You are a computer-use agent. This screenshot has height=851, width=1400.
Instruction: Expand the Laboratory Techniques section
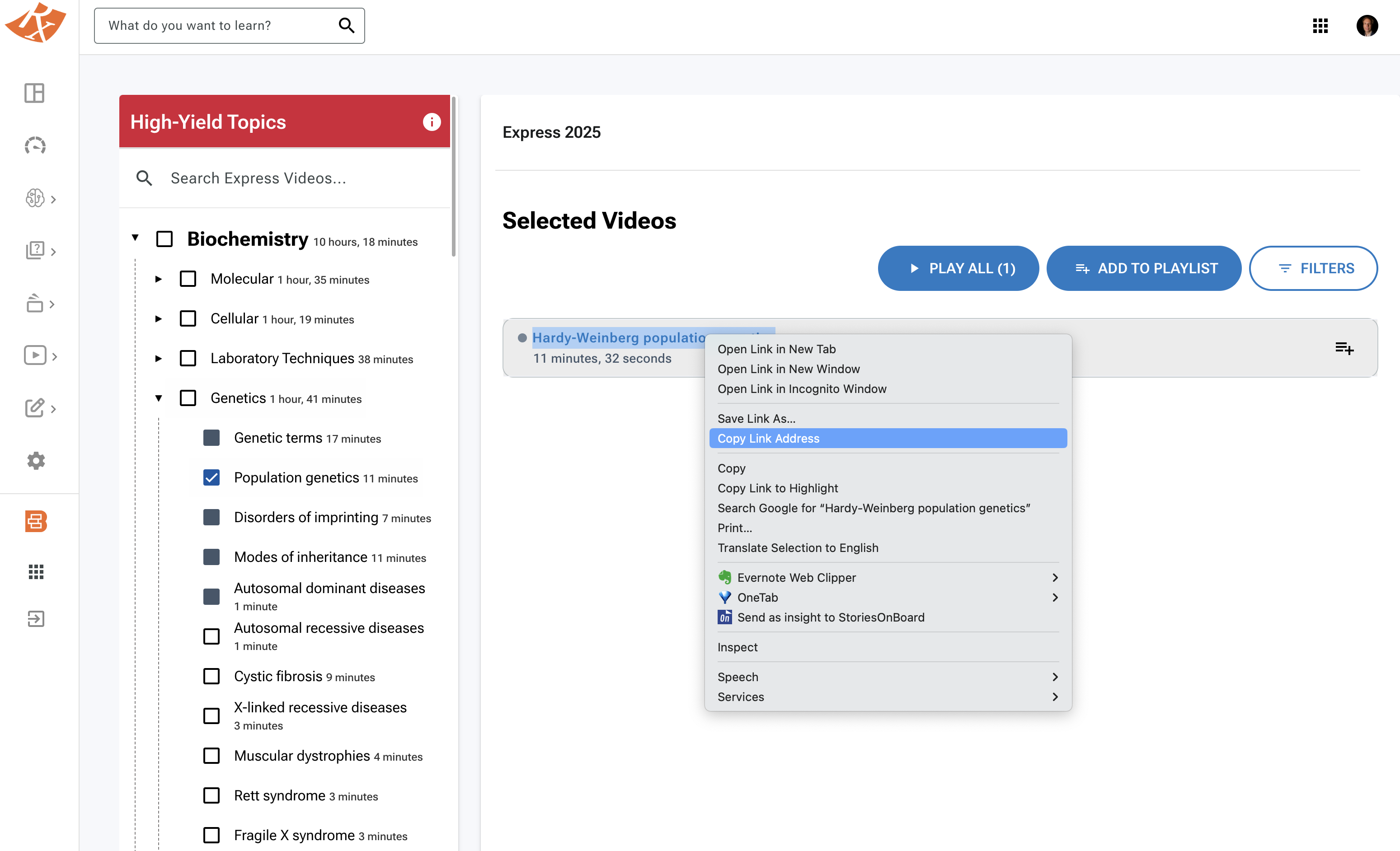(x=158, y=359)
